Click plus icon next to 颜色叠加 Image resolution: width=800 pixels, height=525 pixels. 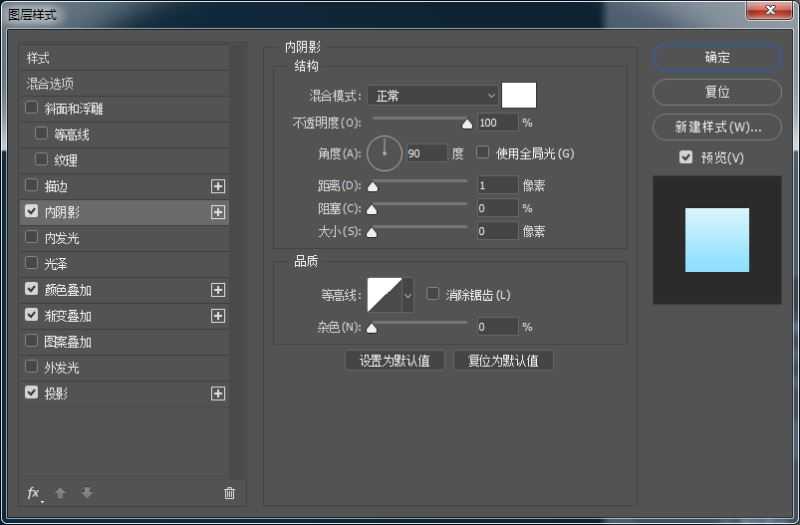tap(218, 290)
